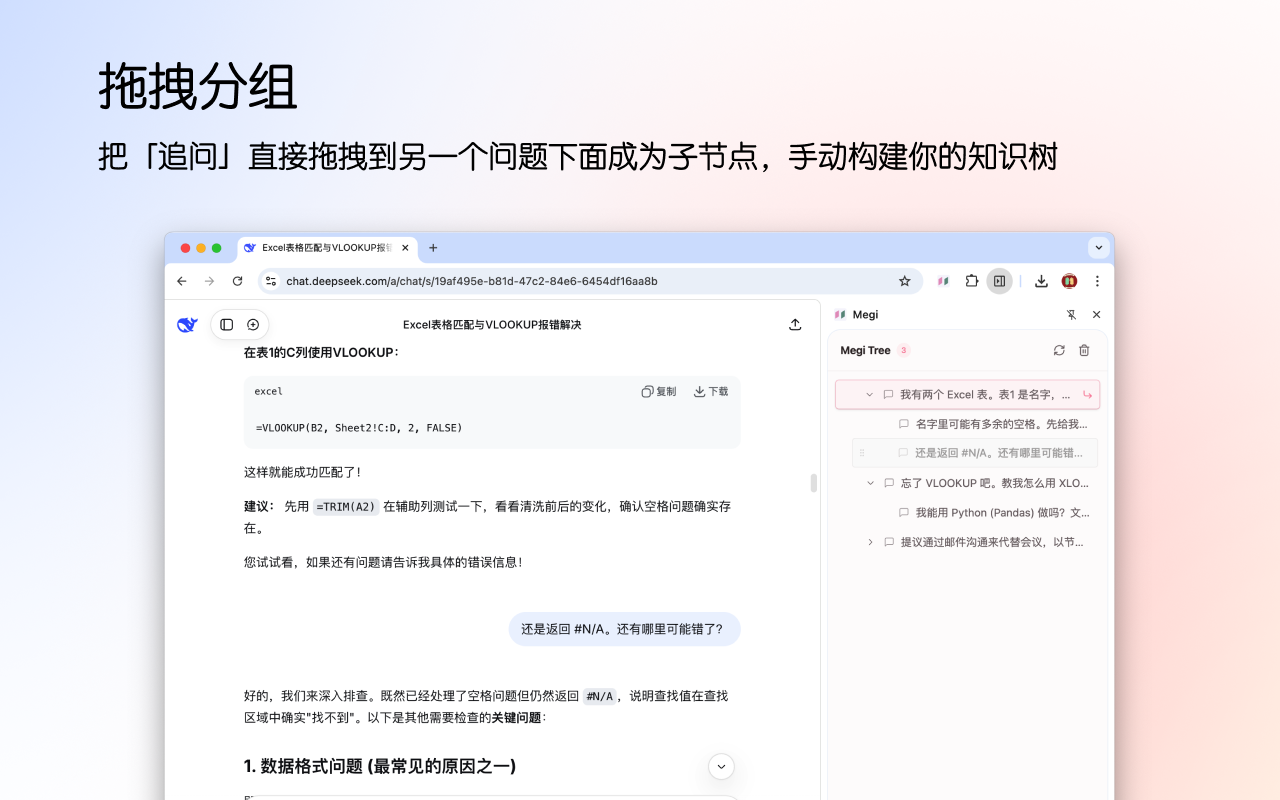Toggle the pin icon in Megi panel header
1280x800 pixels.
click(x=1071, y=314)
